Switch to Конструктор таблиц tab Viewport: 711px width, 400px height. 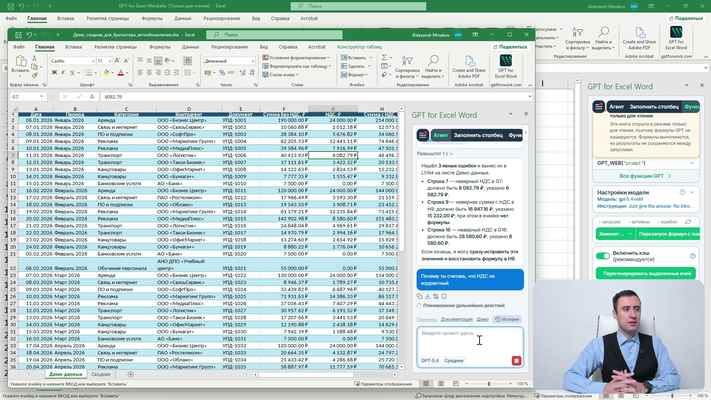[x=359, y=47]
